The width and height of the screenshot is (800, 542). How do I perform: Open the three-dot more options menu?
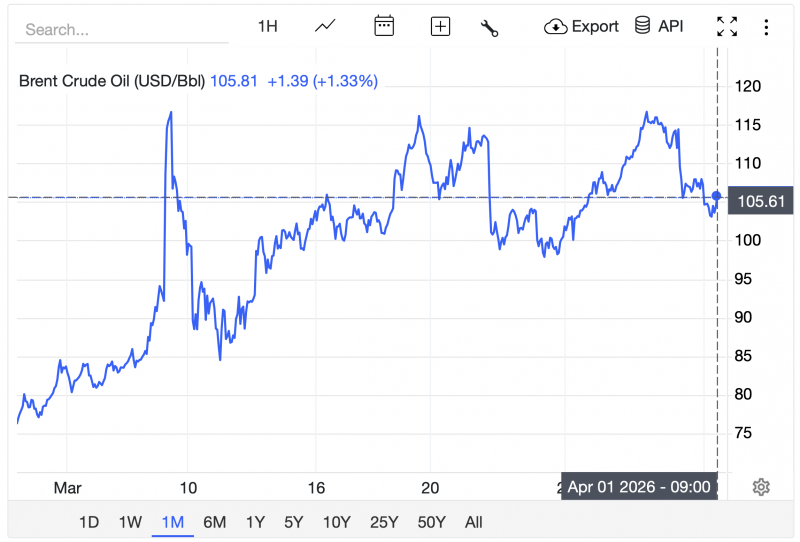pos(766,27)
